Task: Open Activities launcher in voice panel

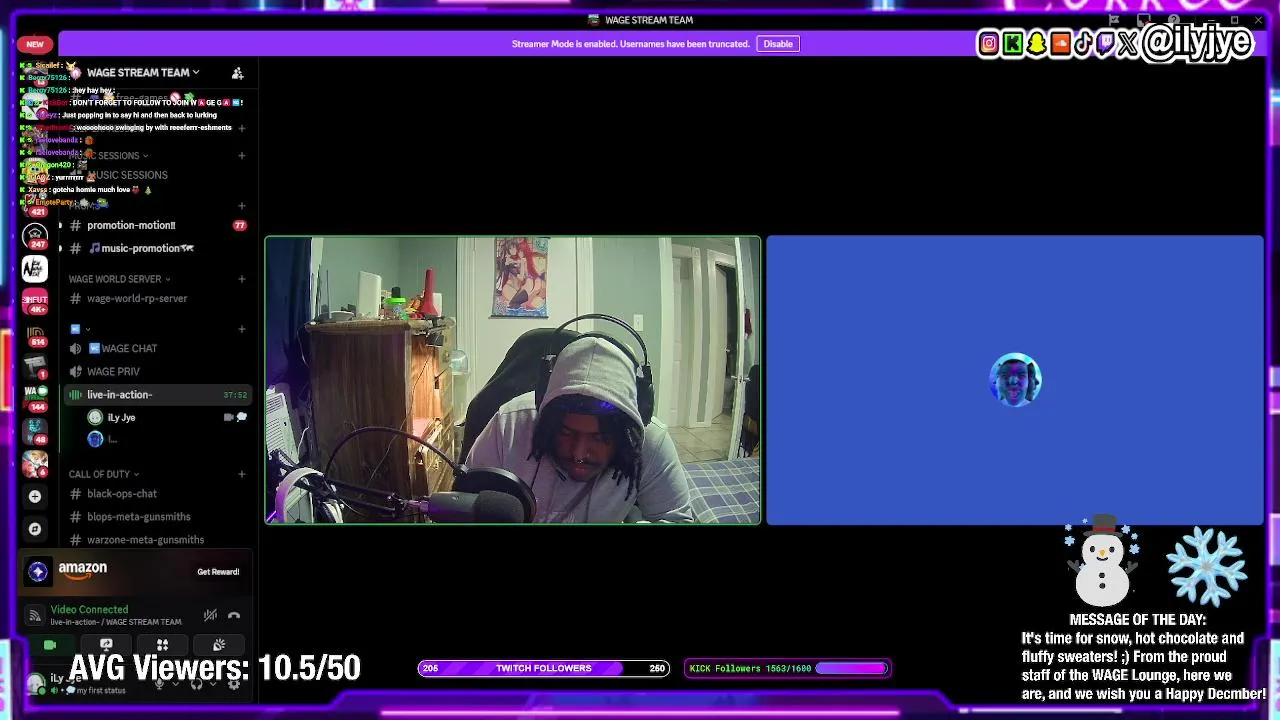Action: click(x=162, y=645)
